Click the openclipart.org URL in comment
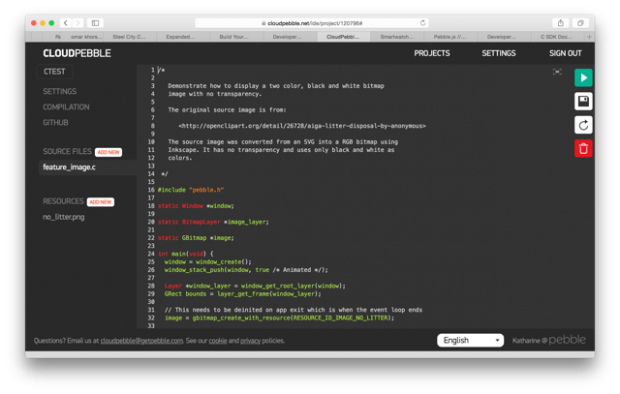This screenshot has width=620, height=394. 302,126
